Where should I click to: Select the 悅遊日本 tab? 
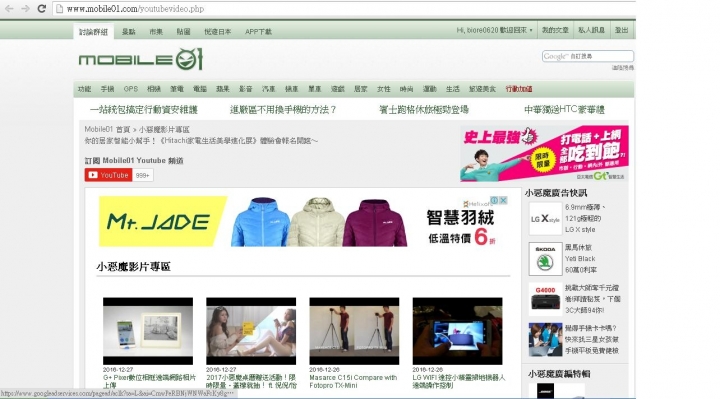coord(218,32)
